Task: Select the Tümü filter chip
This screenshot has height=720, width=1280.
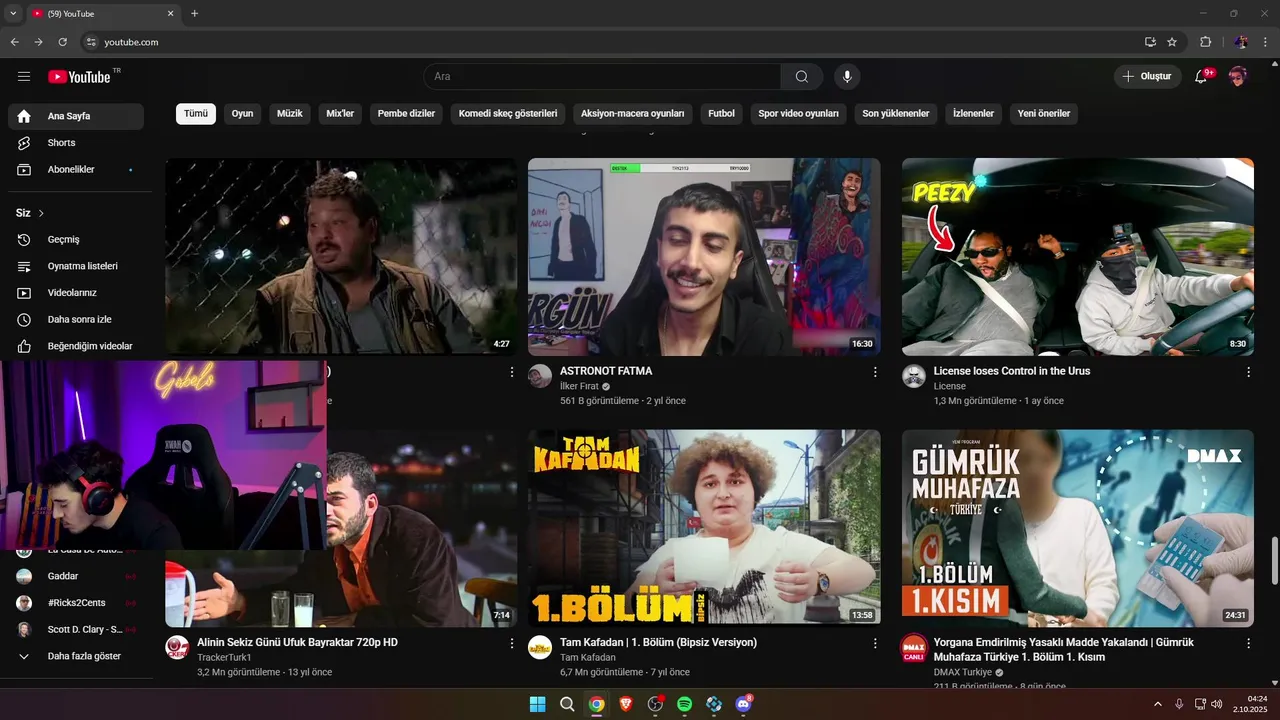Action: [x=196, y=114]
